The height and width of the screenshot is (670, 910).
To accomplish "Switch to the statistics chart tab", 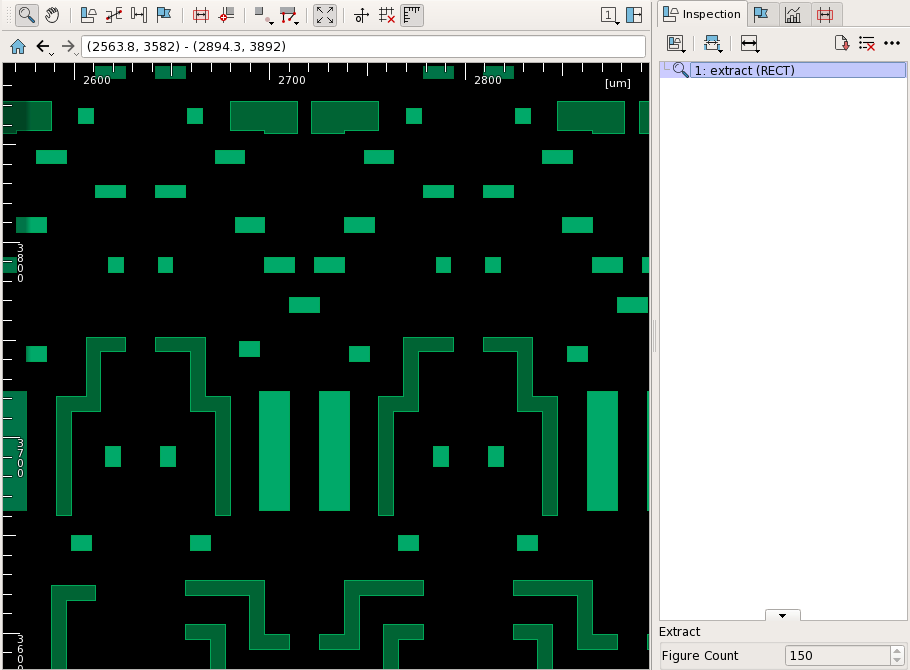I will (x=793, y=15).
